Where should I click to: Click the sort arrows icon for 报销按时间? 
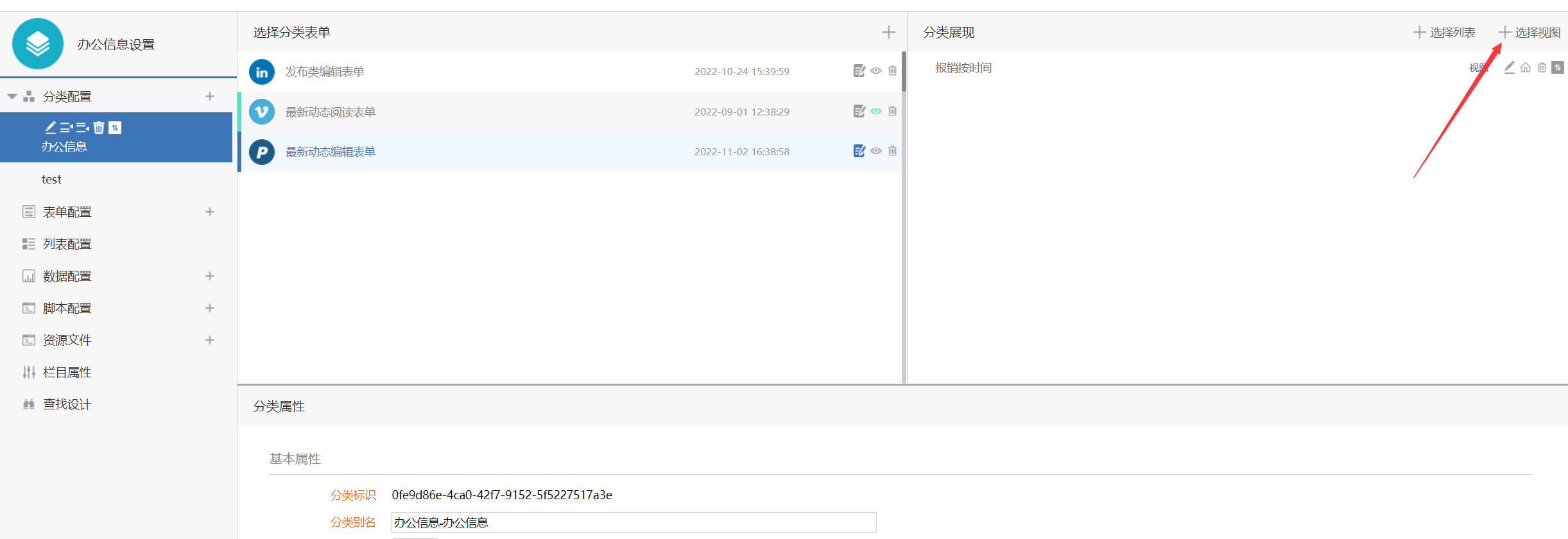point(1558,67)
